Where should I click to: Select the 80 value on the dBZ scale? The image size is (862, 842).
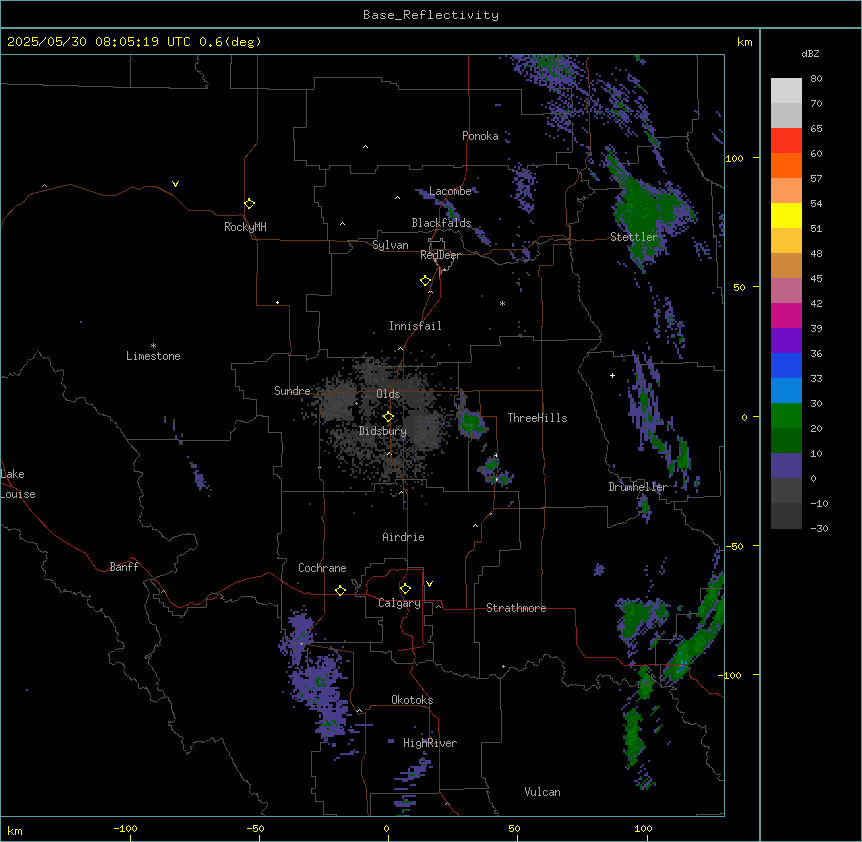(x=816, y=79)
